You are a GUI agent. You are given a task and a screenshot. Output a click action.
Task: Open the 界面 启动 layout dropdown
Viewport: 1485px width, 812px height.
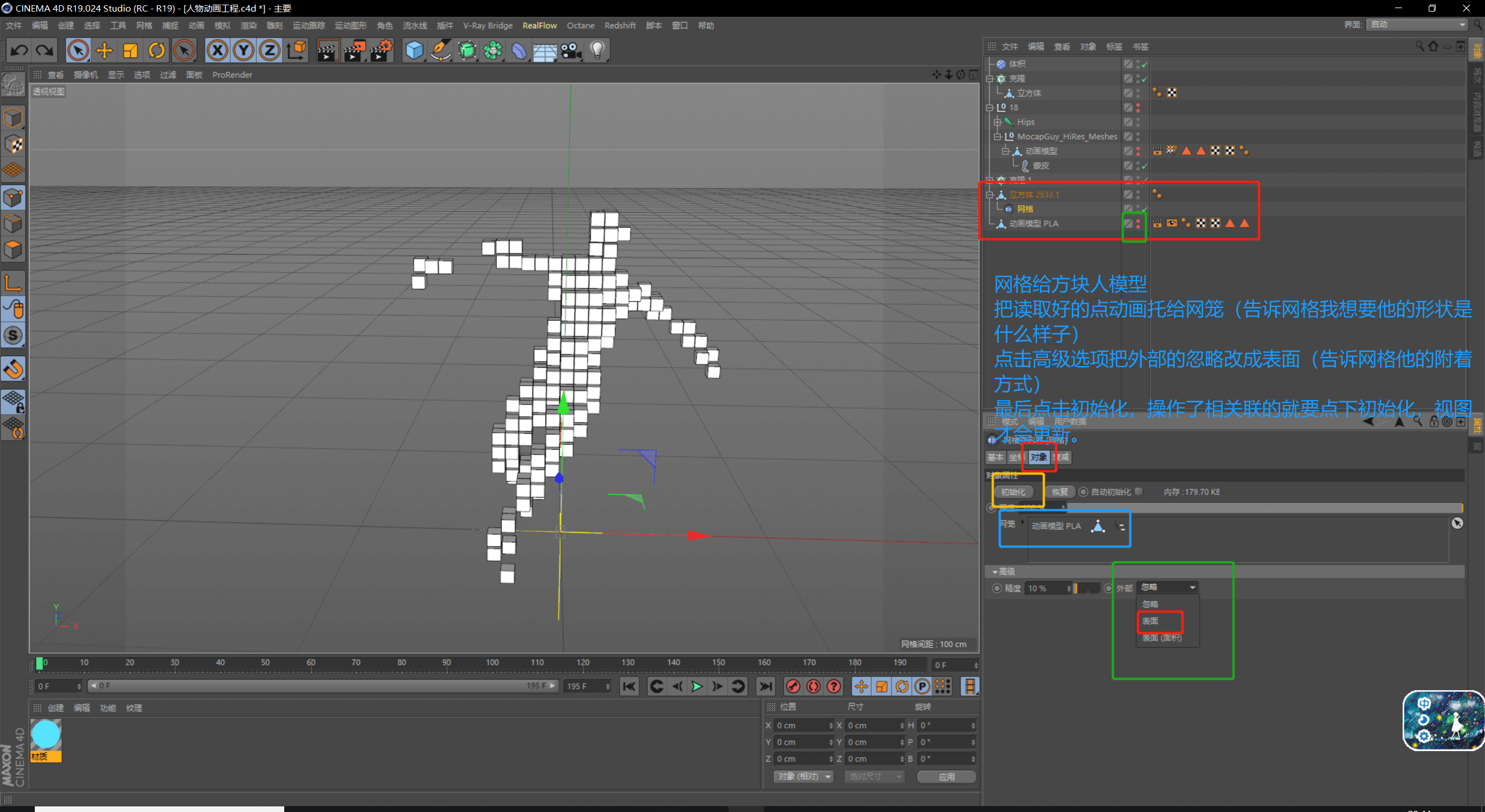1416,24
